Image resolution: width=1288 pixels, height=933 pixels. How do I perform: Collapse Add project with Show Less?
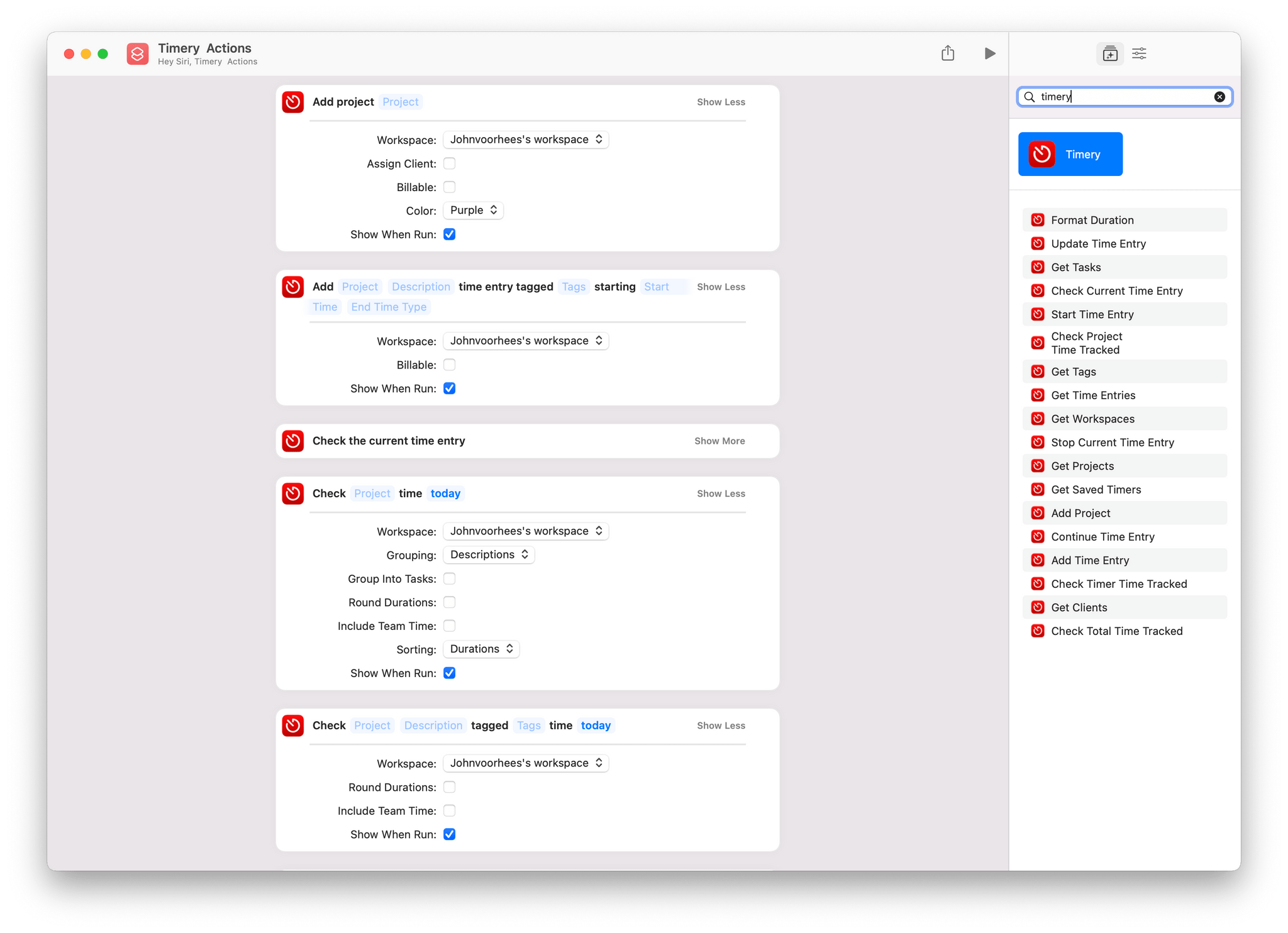(721, 102)
